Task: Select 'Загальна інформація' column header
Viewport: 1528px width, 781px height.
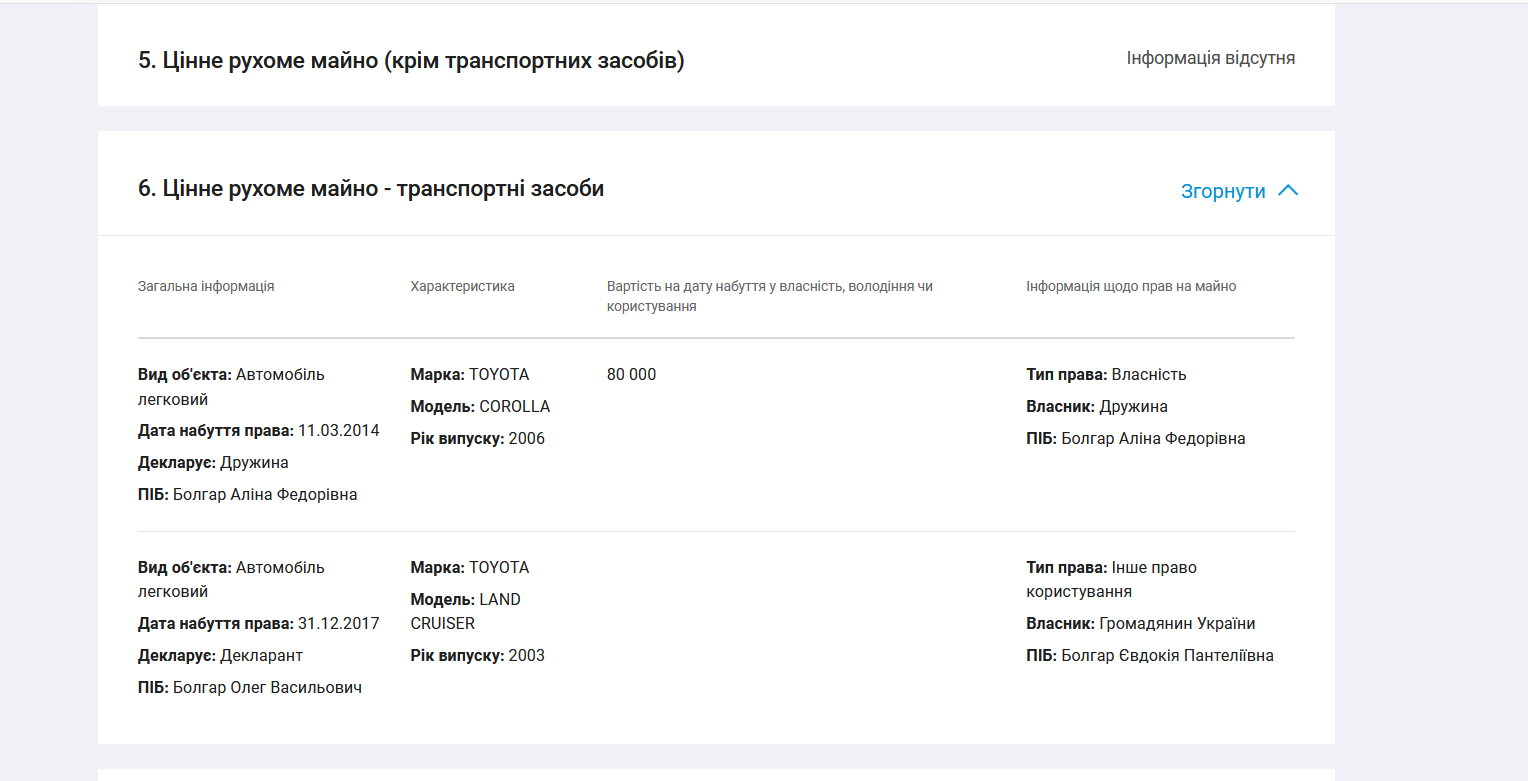Action: [206, 286]
